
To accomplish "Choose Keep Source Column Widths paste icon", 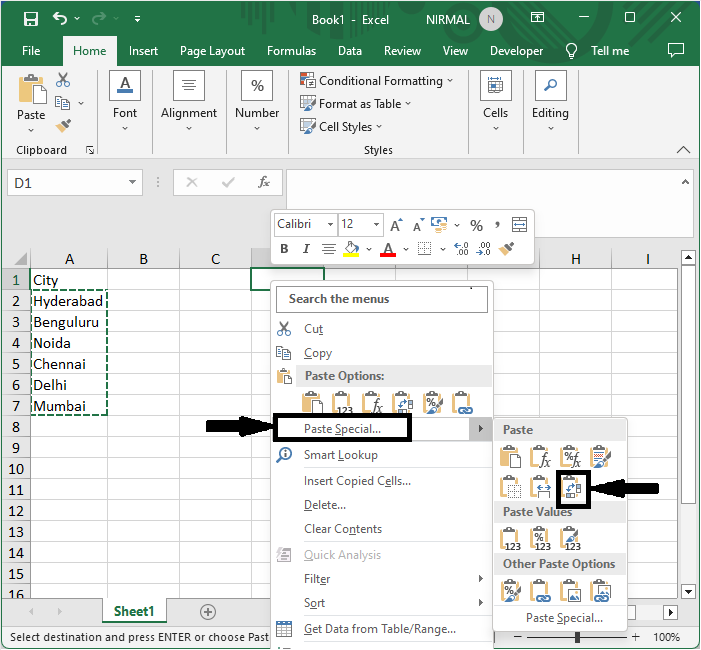I will pyautogui.click(x=542, y=488).
